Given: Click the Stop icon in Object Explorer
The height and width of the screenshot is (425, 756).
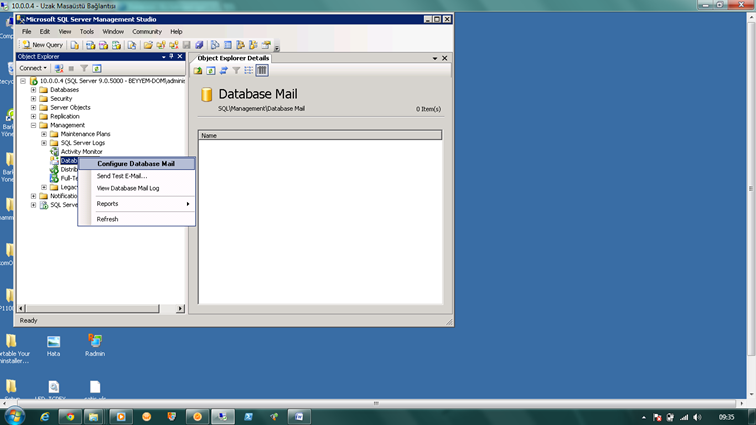Looking at the screenshot, I should 71,69.
